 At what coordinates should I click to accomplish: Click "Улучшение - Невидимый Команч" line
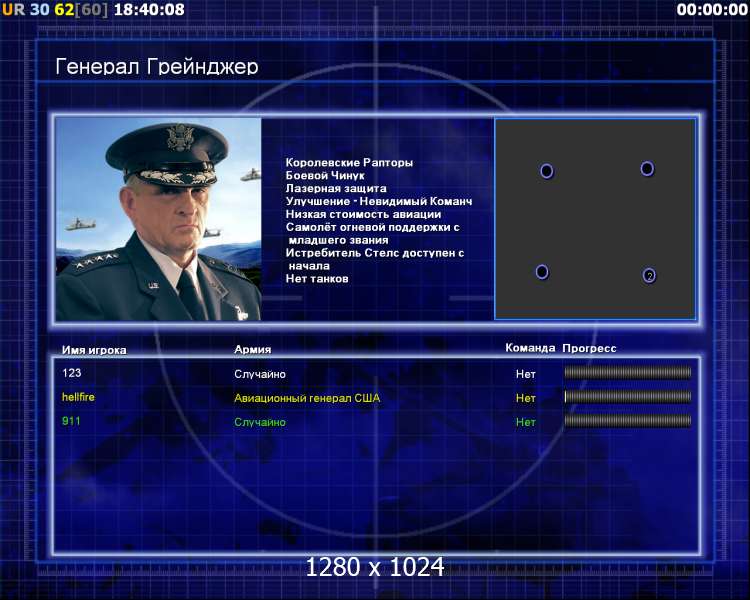tap(379, 201)
